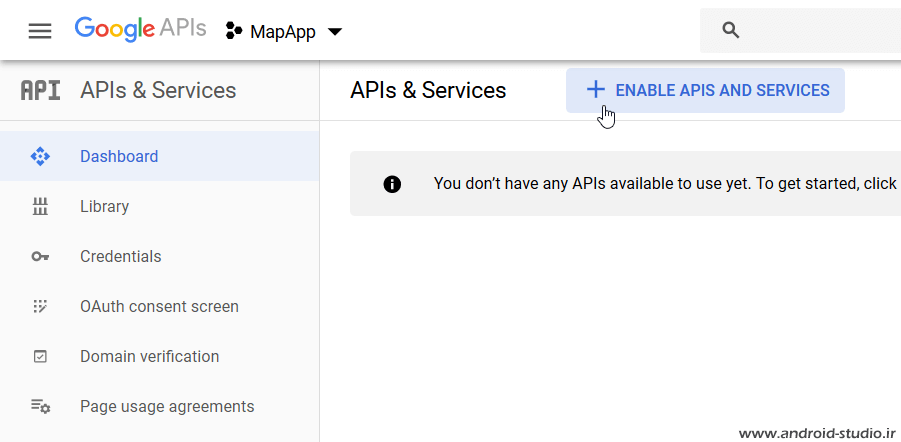Click the search magnifier icon

730,30
